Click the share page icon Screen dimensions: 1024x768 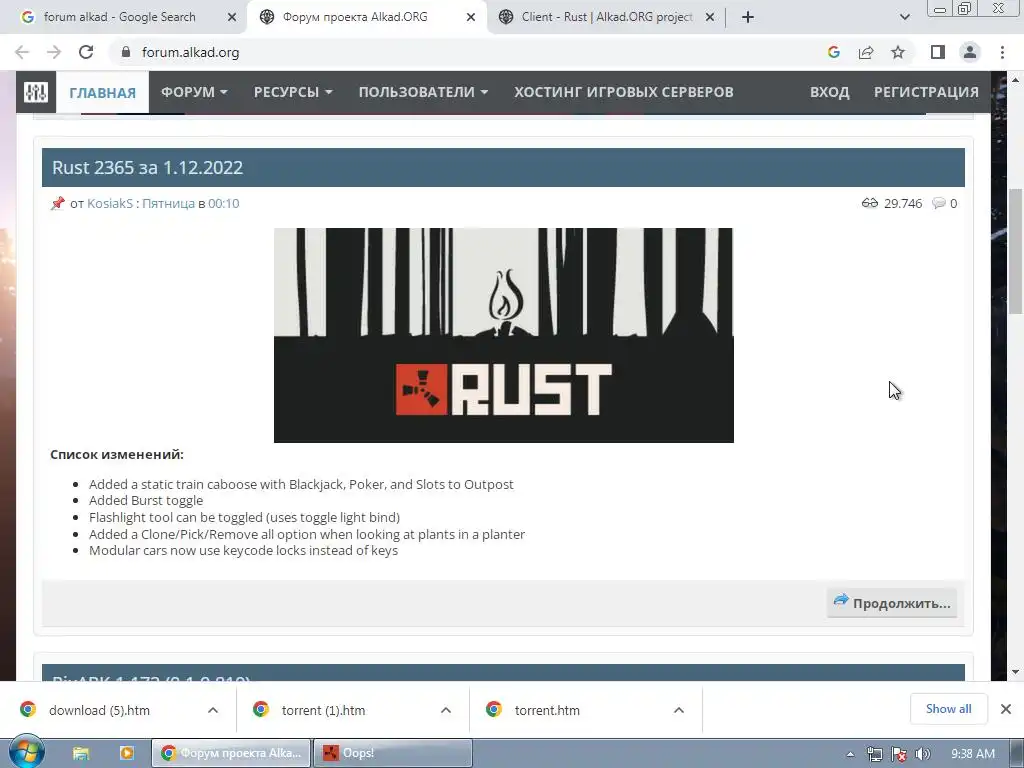click(x=866, y=52)
